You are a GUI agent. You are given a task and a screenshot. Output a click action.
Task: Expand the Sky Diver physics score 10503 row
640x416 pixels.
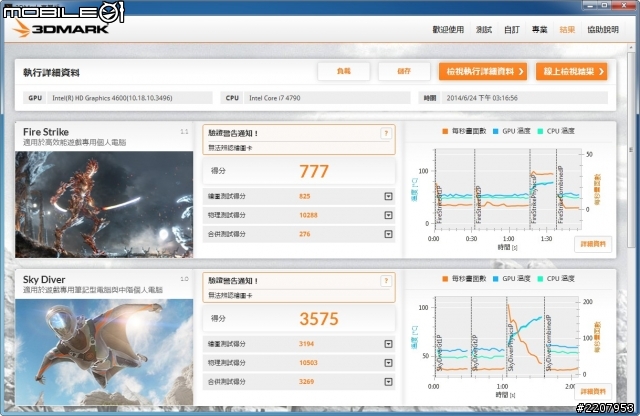coord(388,363)
